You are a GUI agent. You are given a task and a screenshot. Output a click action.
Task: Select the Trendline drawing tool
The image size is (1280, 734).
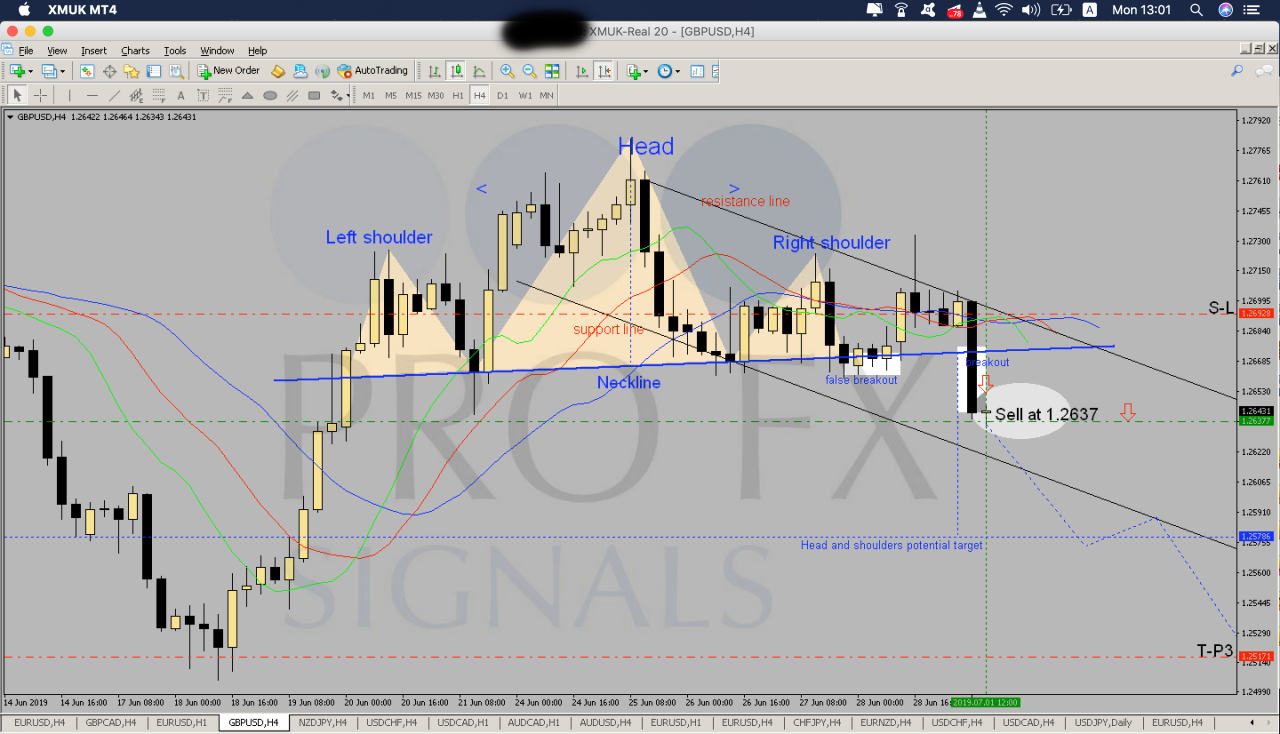[114, 95]
